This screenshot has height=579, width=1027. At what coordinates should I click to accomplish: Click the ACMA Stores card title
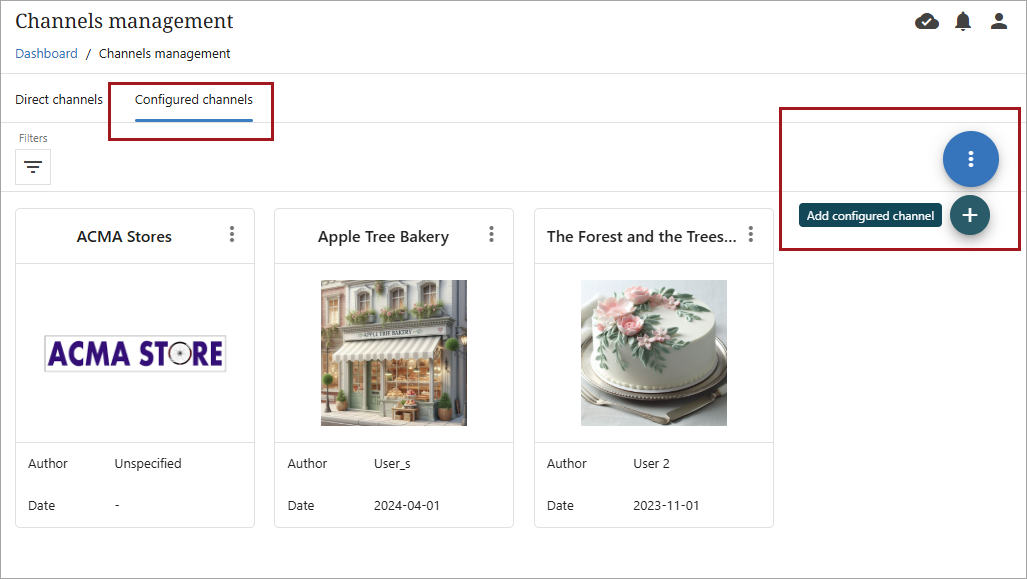click(x=124, y=237)
